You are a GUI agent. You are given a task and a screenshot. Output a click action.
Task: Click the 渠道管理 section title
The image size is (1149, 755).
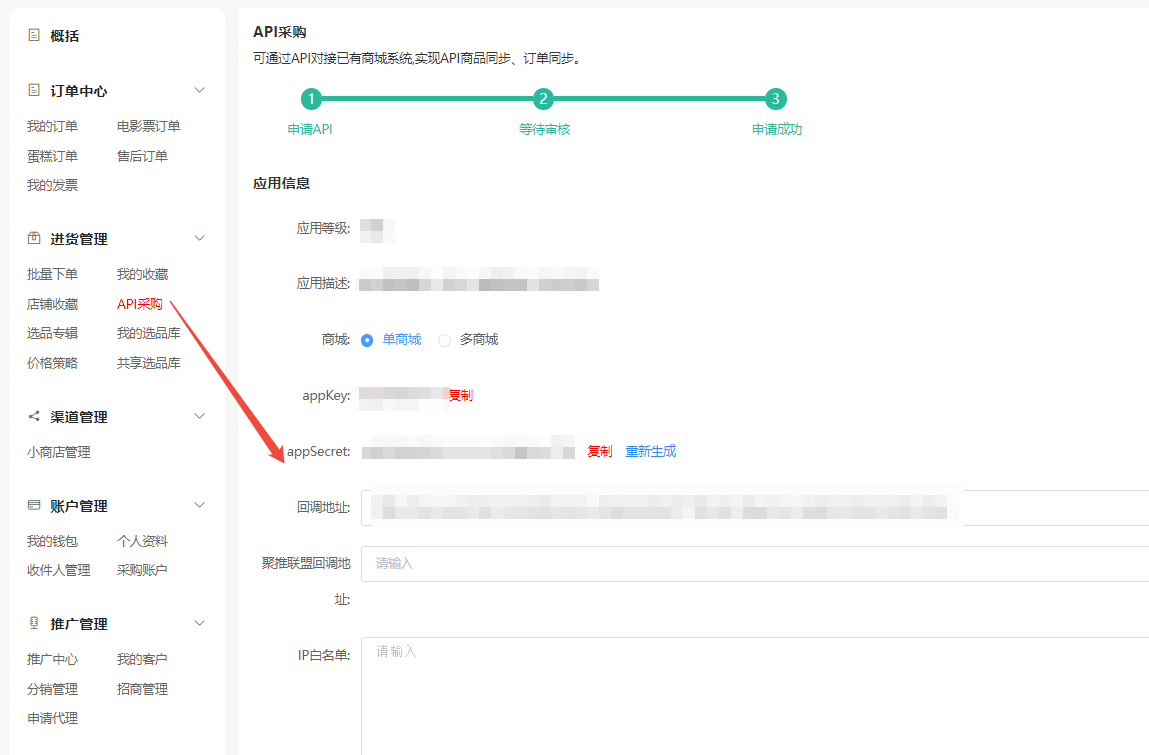pos(78,417)
